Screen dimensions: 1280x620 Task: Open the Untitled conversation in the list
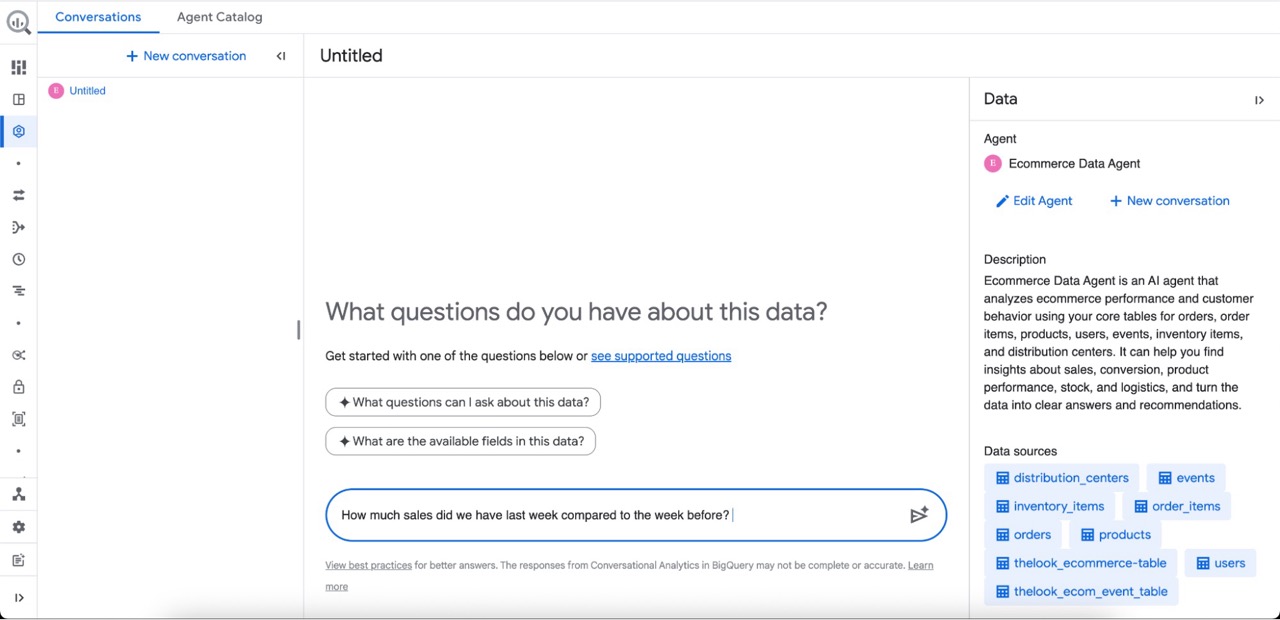tap(87, 91)
